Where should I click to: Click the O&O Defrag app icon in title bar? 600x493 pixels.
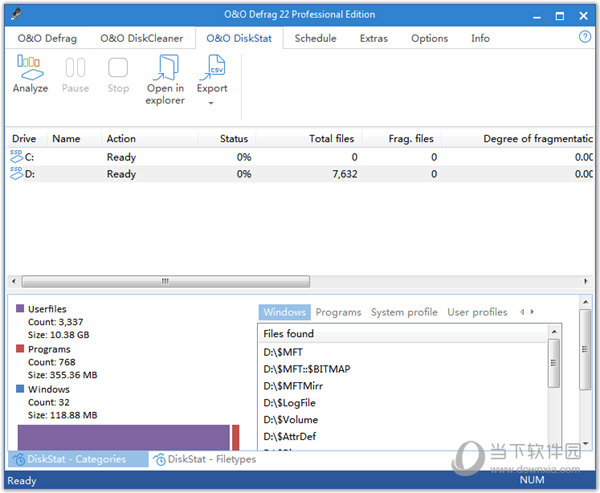click(x=16, y=15)
